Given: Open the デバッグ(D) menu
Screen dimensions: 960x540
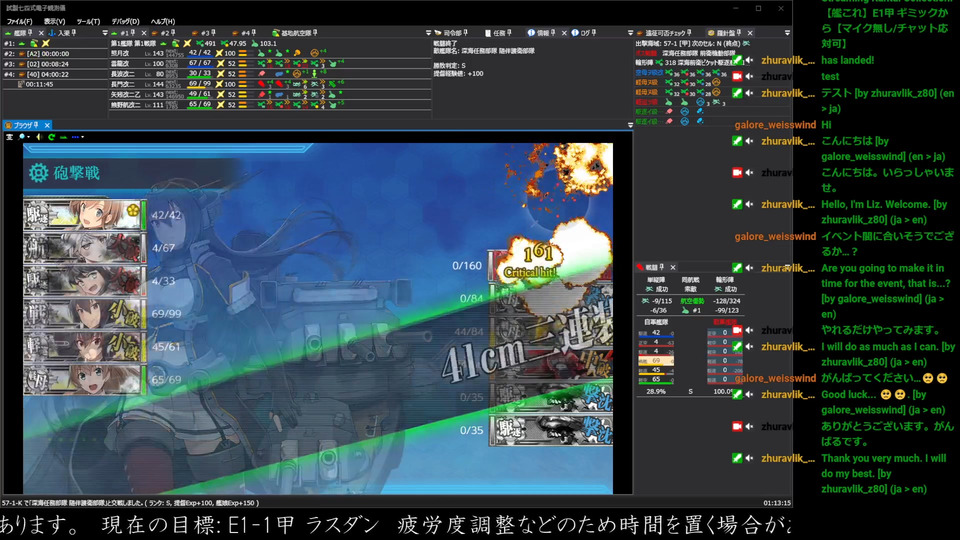Looking at the screenshot, I should point(125,21).
